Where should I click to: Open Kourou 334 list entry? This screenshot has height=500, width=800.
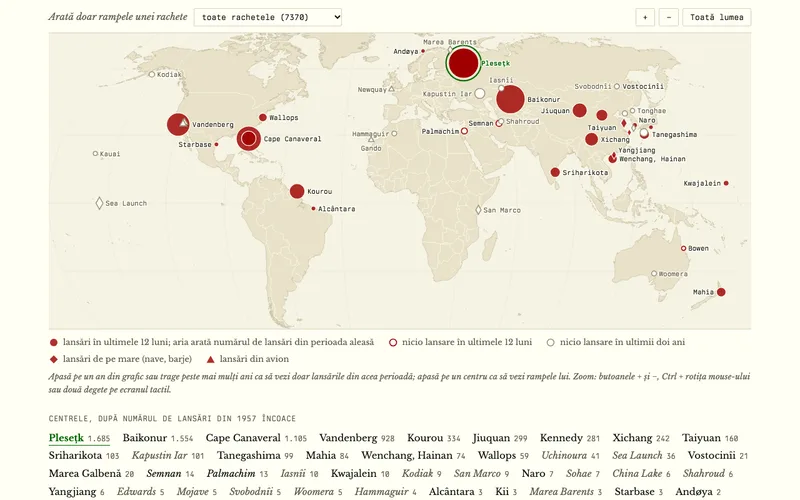click(x=434, y=438)
